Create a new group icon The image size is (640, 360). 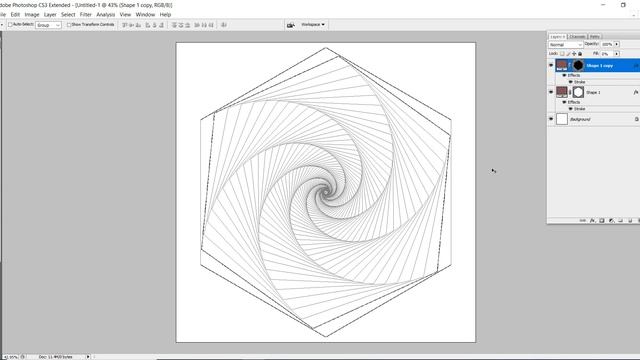[620, 220]
